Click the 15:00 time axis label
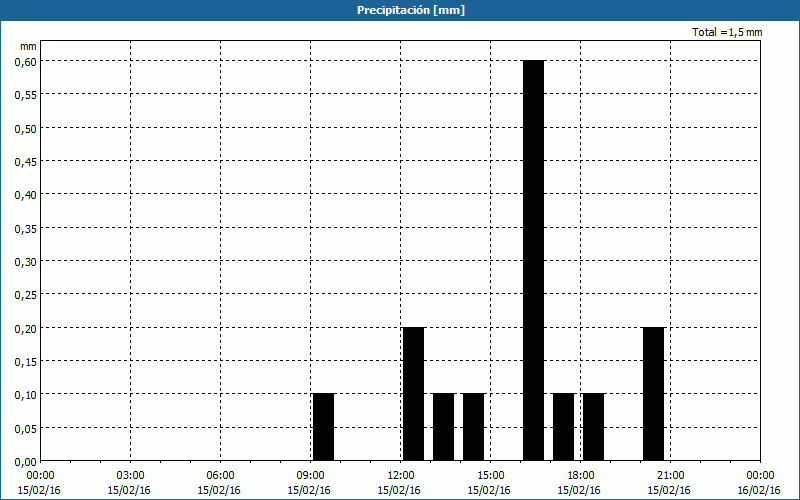800x500 pixels. 490,476
